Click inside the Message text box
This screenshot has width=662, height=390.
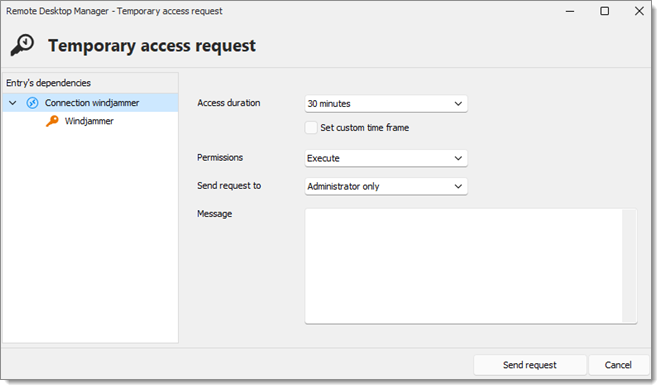(x=463, y=266)
